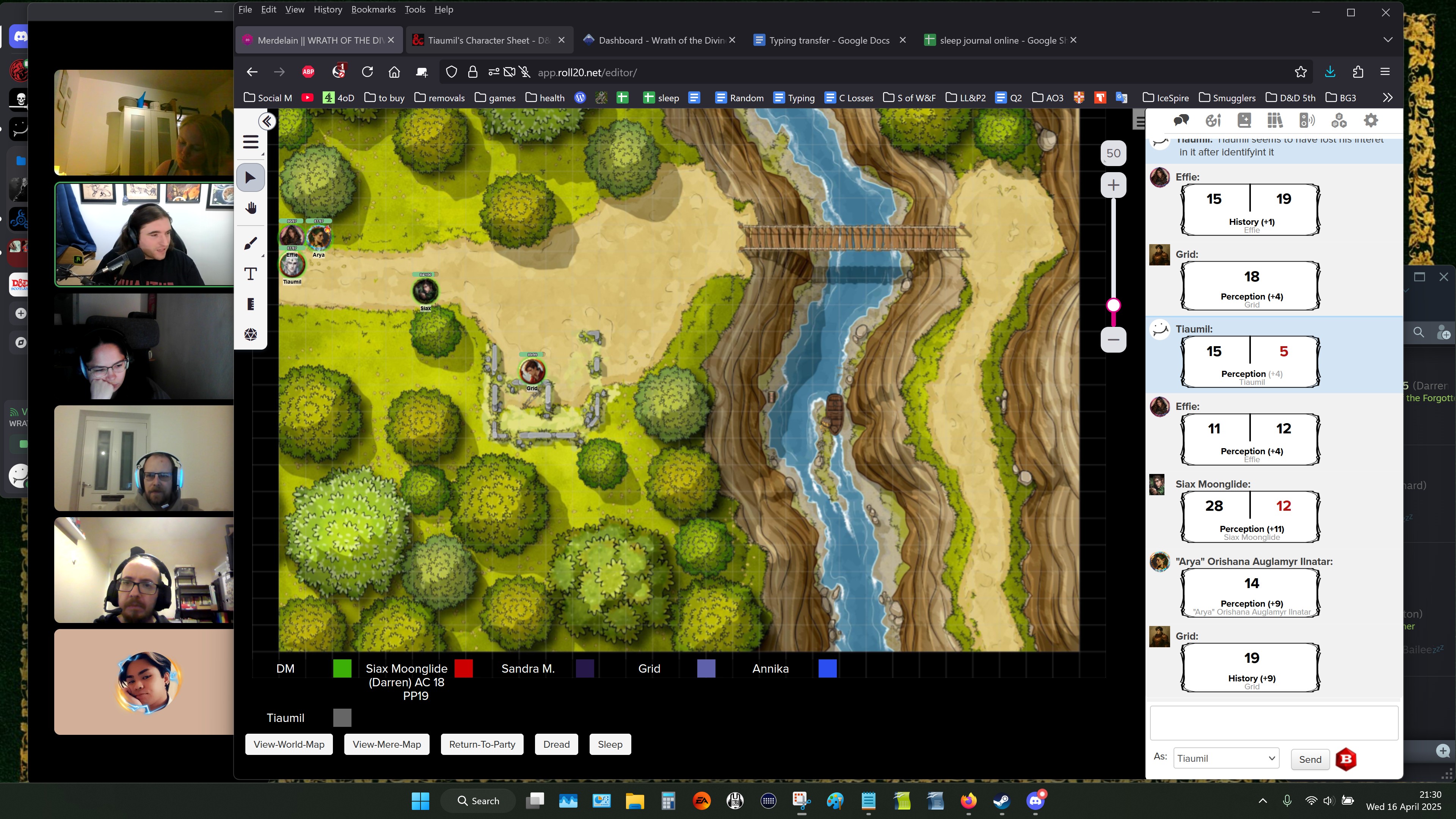
Task: Select the Draw brush tool
Action: pos(250,243)
